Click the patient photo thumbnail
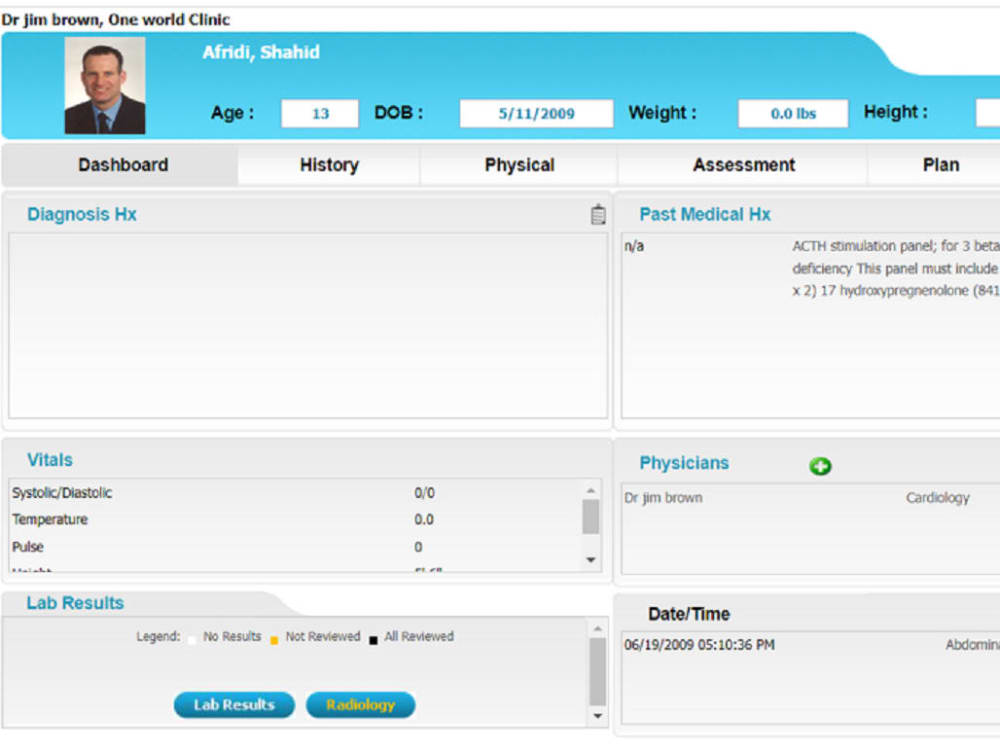 [104, 85]
